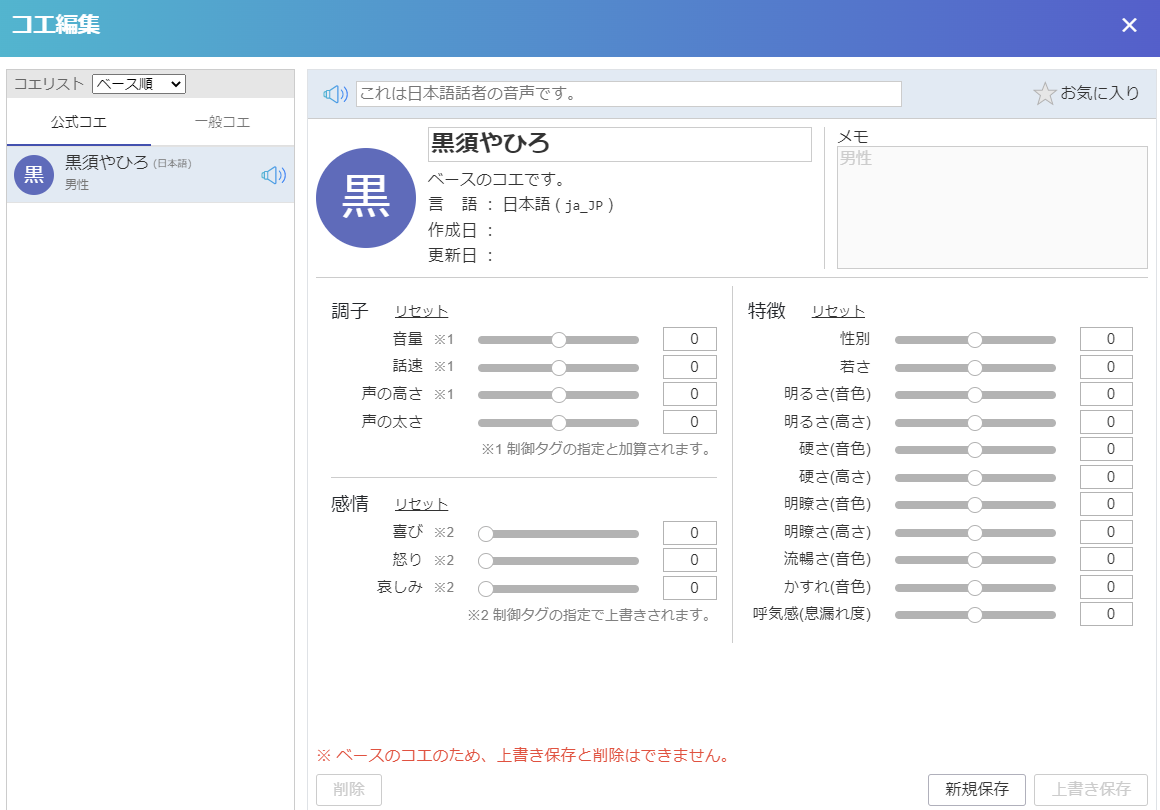The image size is (1160, 810).
Task: Click the 硬さ(高さ) value box
Action: click(1106, 477)
